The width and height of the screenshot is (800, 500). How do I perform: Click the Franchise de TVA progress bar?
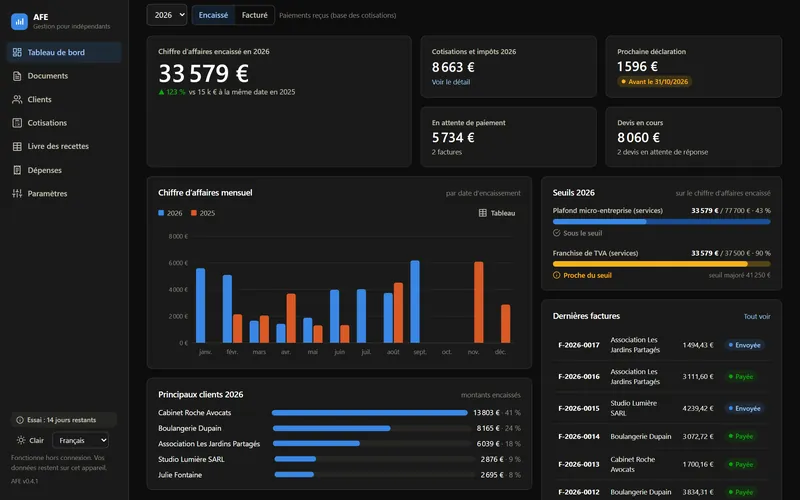[662, 264]
